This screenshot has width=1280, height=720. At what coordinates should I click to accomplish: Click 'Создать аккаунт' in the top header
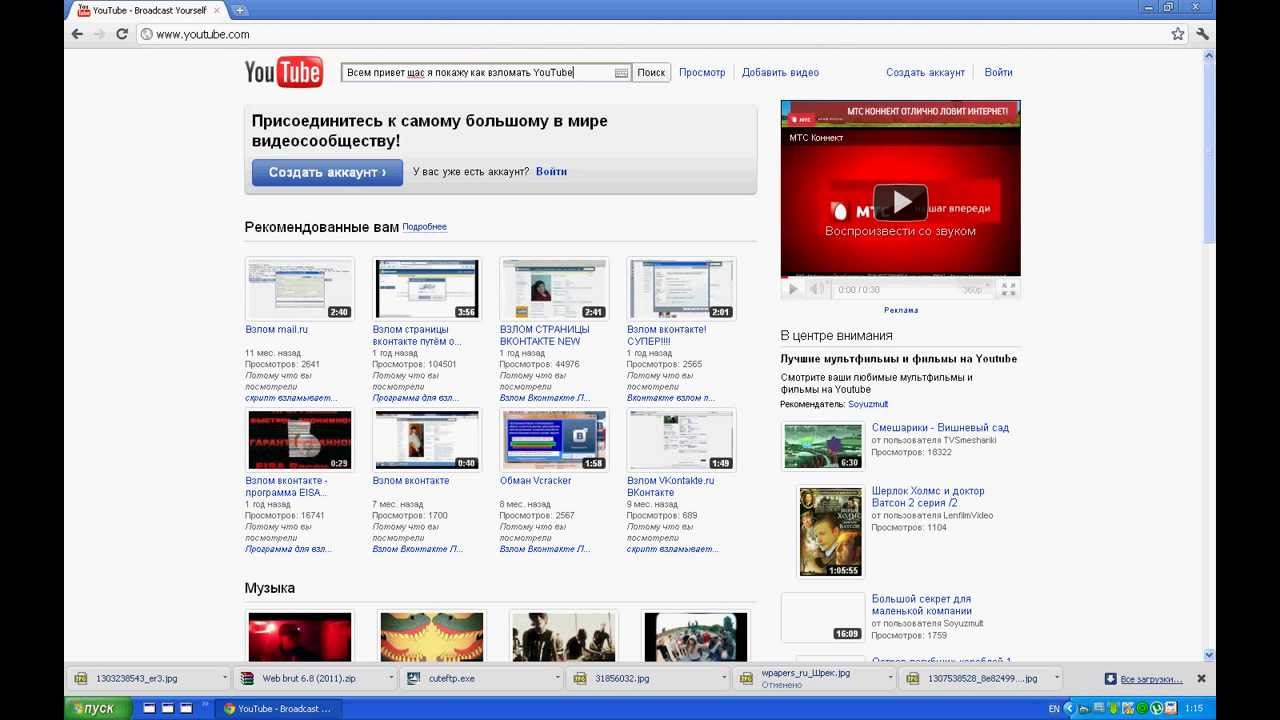[x=925, y=72]
